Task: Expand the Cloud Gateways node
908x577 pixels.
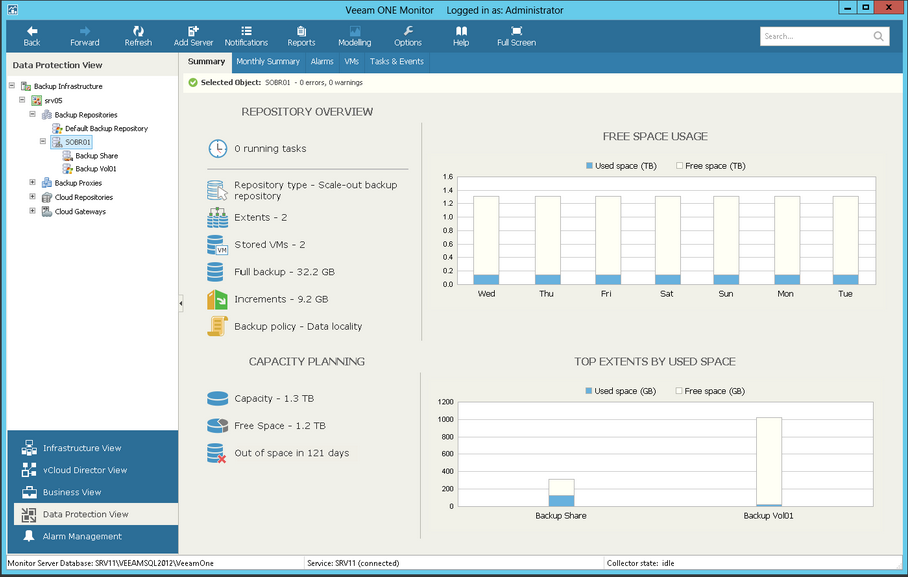Action: coord(32,211)
